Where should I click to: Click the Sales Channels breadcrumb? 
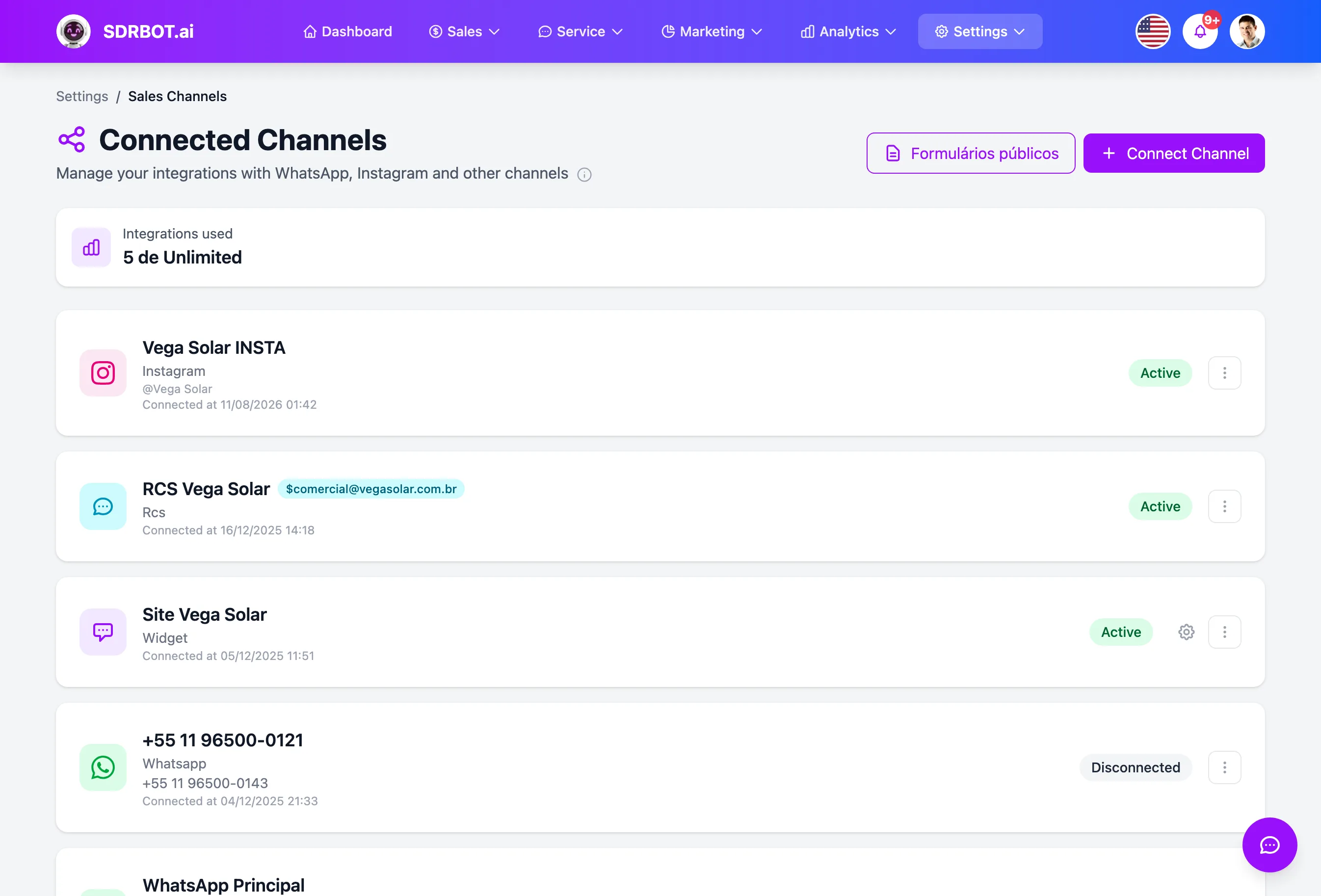pyautogui.click(x=177, y=97)
